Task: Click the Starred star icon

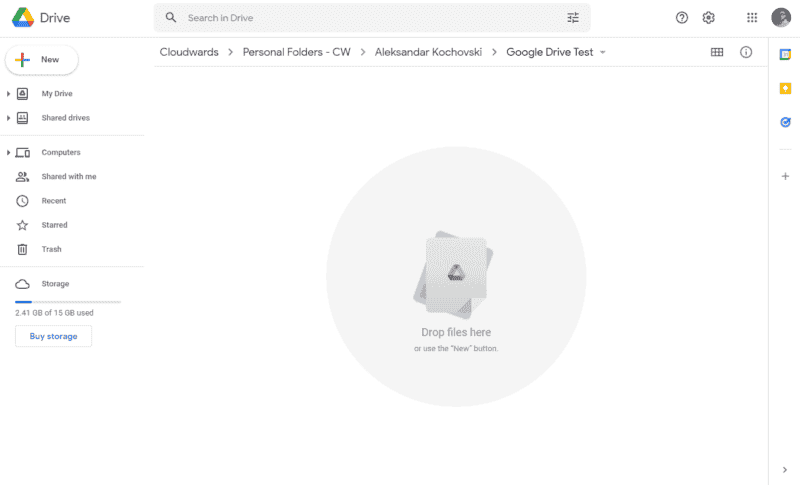Action: pos(22,225)
